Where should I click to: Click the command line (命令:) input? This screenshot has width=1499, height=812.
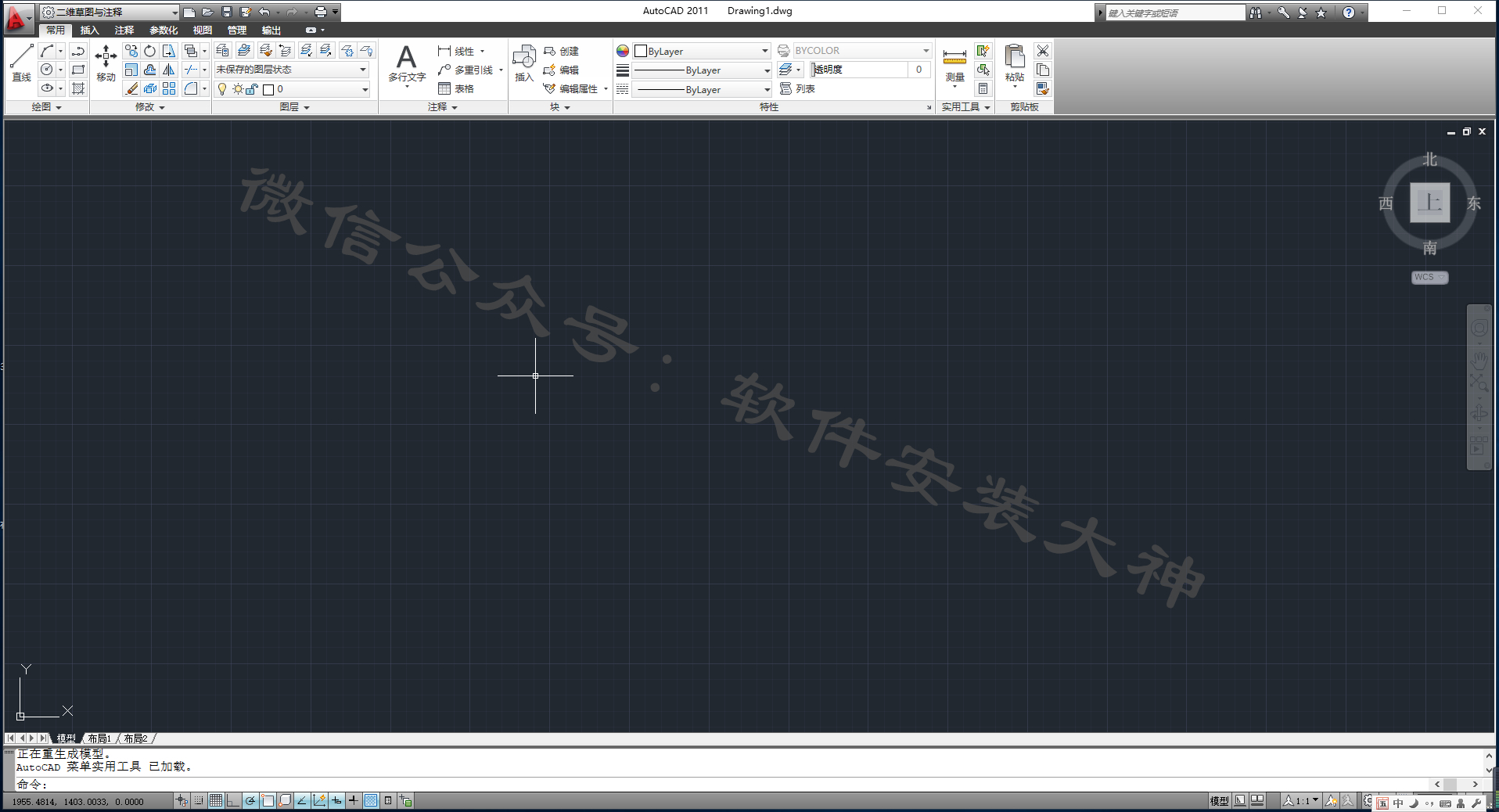coord(724,784)
